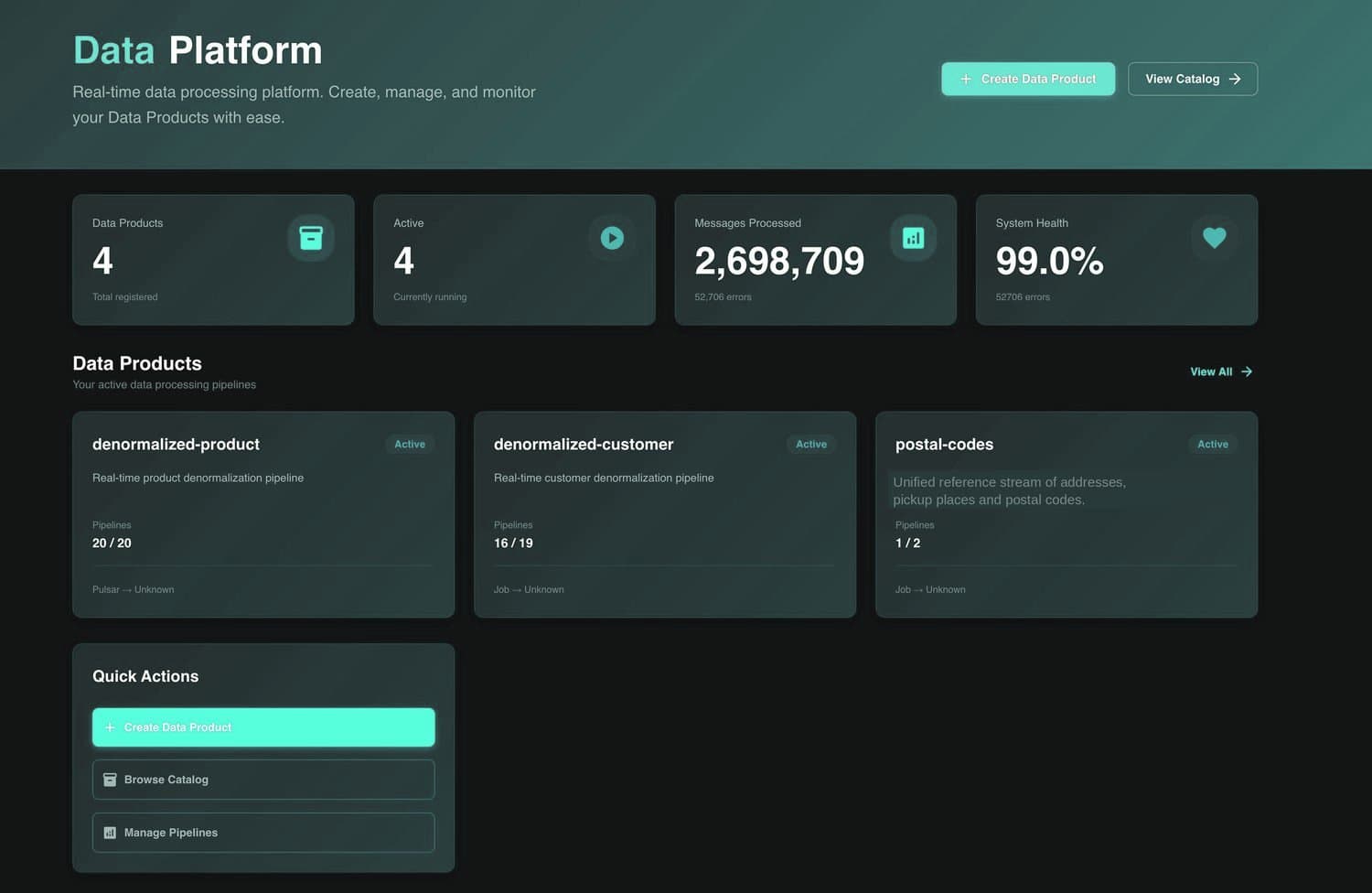The width and height of the screenshot is (1372, 893).
Task: Click the '52,706 errors' text under Messages Processed
Action: pyautogui.click(x=723, y=297)
